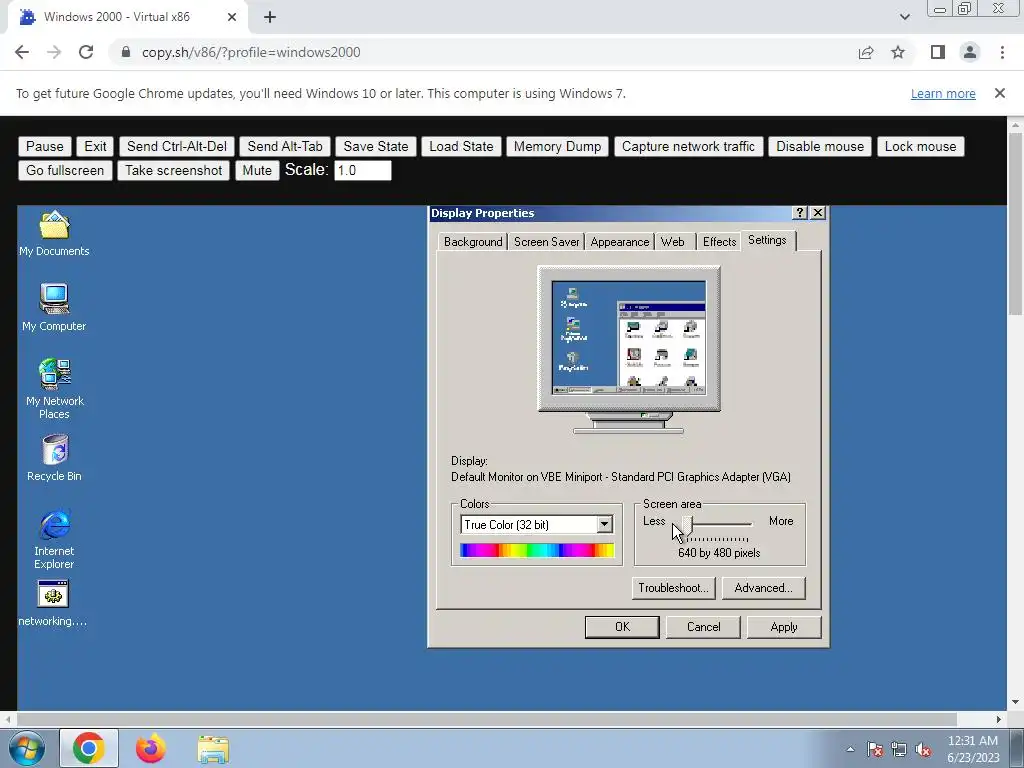Click the browser address bar URL
The image size is (1024, 768).
(x=251, y=52)
